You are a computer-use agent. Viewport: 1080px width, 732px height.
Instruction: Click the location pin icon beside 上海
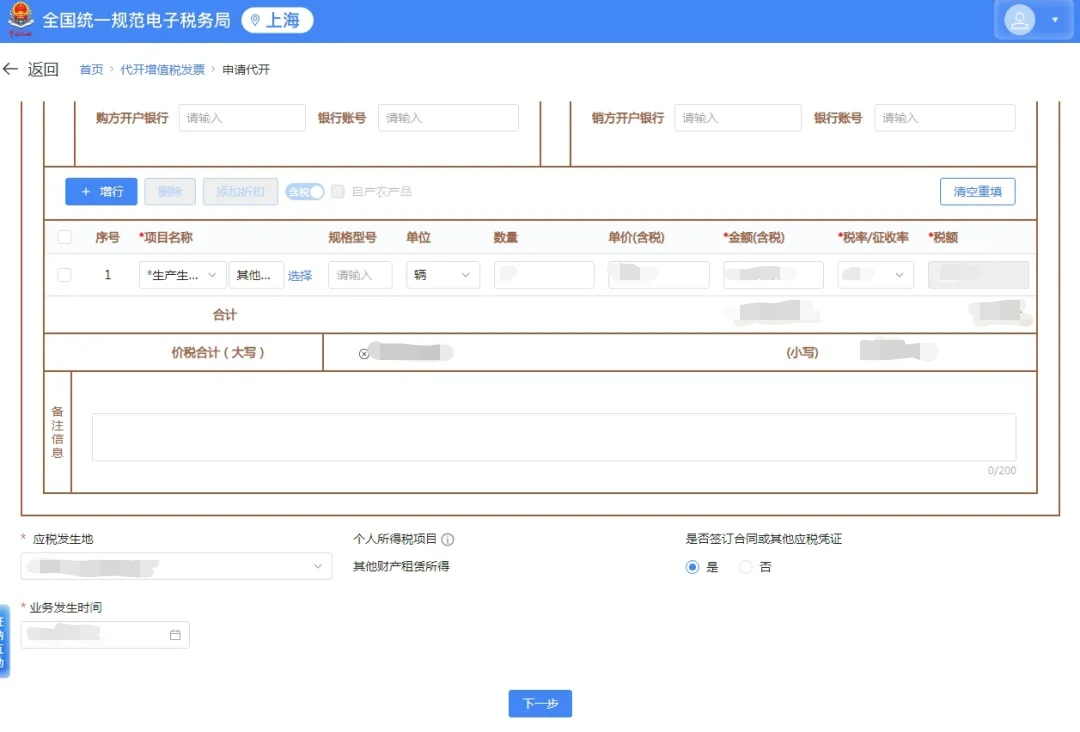tap(255, 21)
